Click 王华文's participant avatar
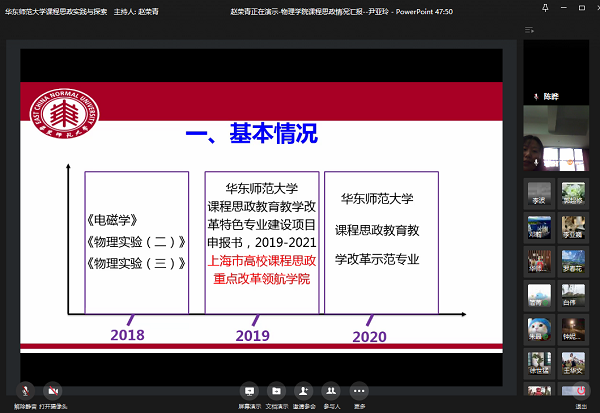The height and width of the screenshot is (413, 600). 573,359
